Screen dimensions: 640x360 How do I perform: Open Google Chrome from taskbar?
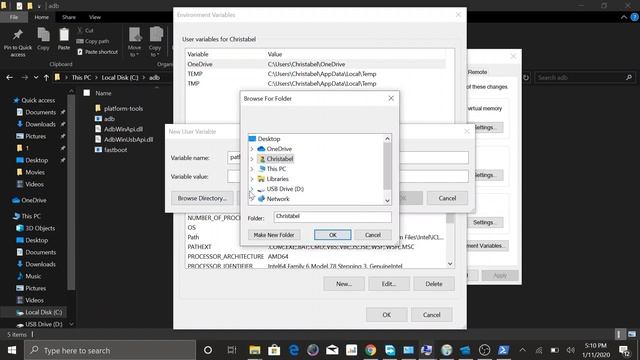[x=370, y=350]
